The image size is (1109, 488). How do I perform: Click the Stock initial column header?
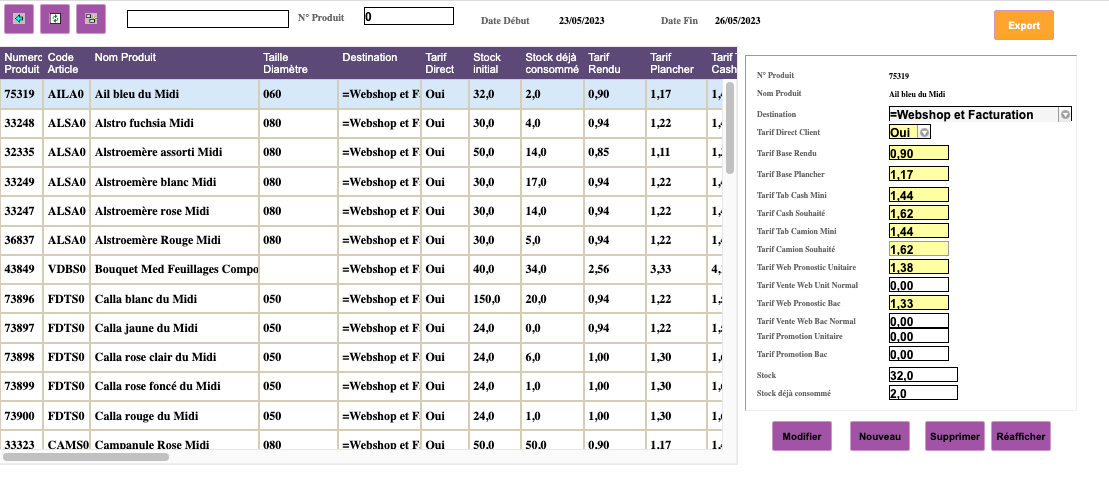click(487, 63)
